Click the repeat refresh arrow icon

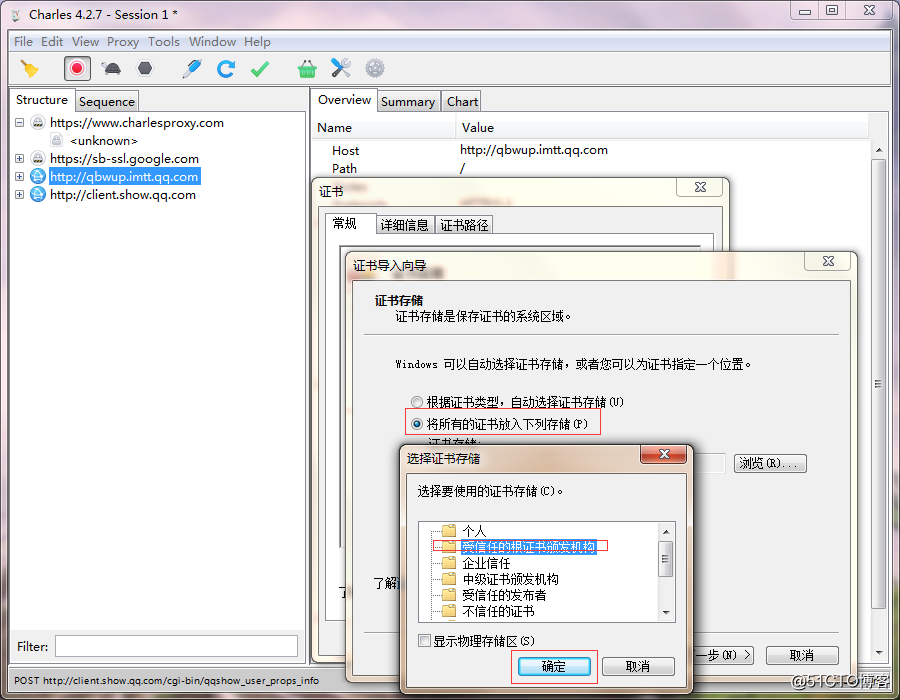point(226,69)
